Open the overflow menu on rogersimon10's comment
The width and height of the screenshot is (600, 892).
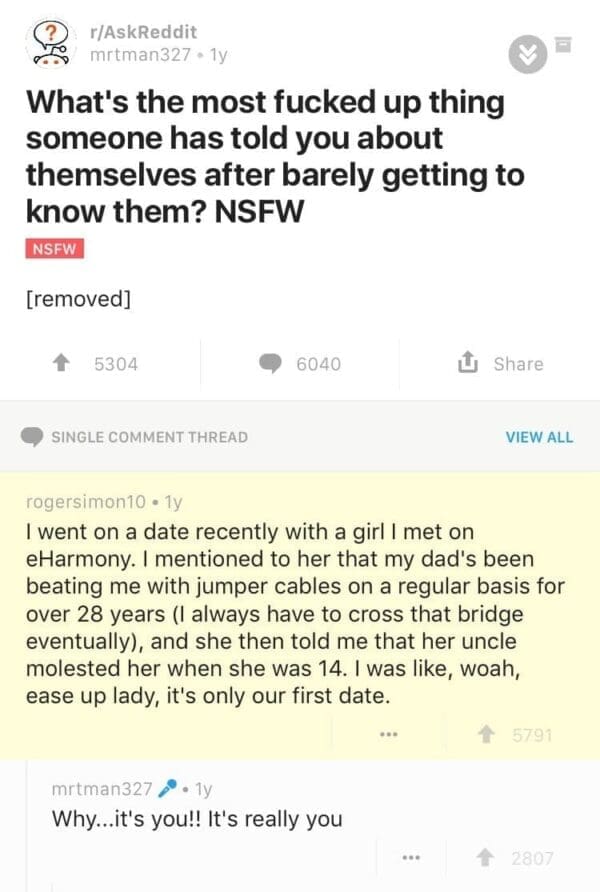(388, 732)
